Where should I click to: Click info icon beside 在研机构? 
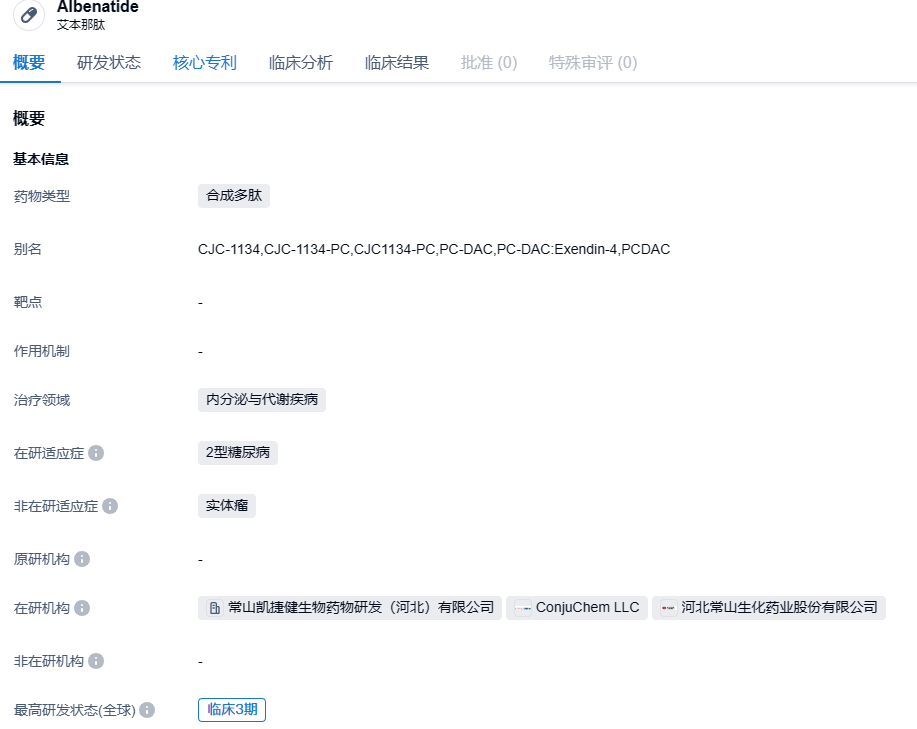pyautogui.click(x=82, y=608)
